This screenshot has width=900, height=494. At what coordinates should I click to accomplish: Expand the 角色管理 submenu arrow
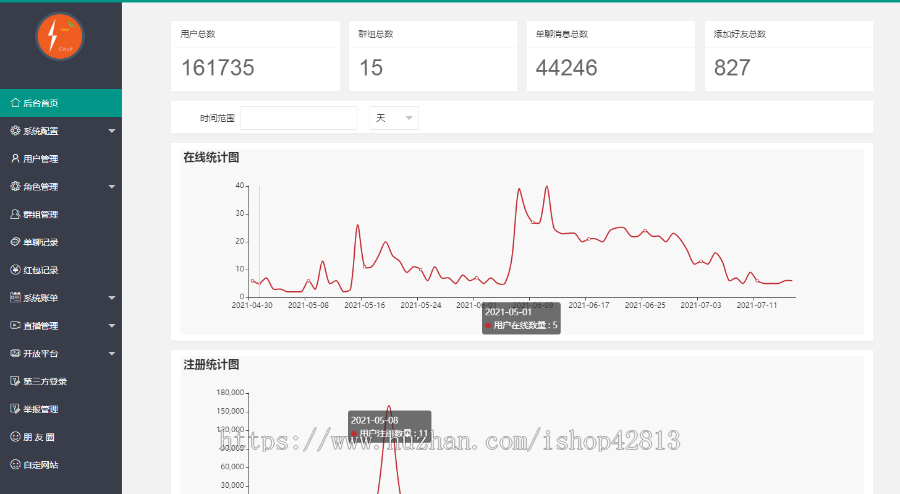point(112,187)
